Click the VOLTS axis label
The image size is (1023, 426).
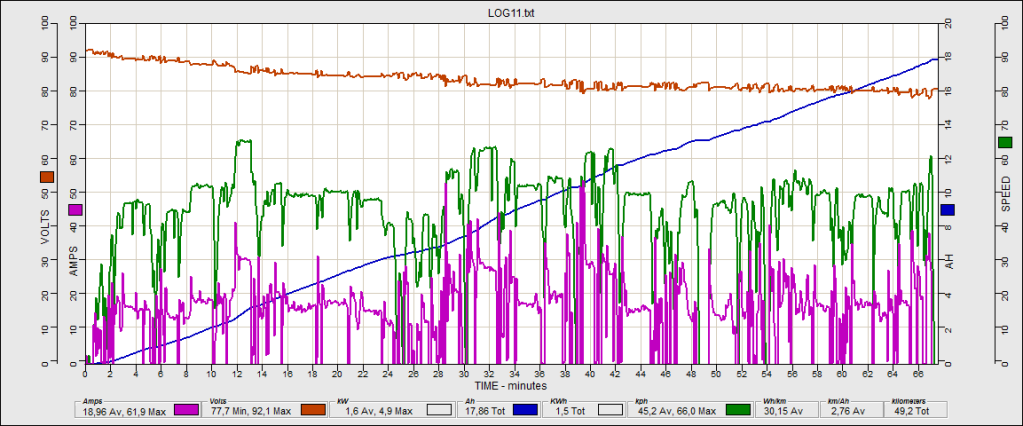point(46,226)
